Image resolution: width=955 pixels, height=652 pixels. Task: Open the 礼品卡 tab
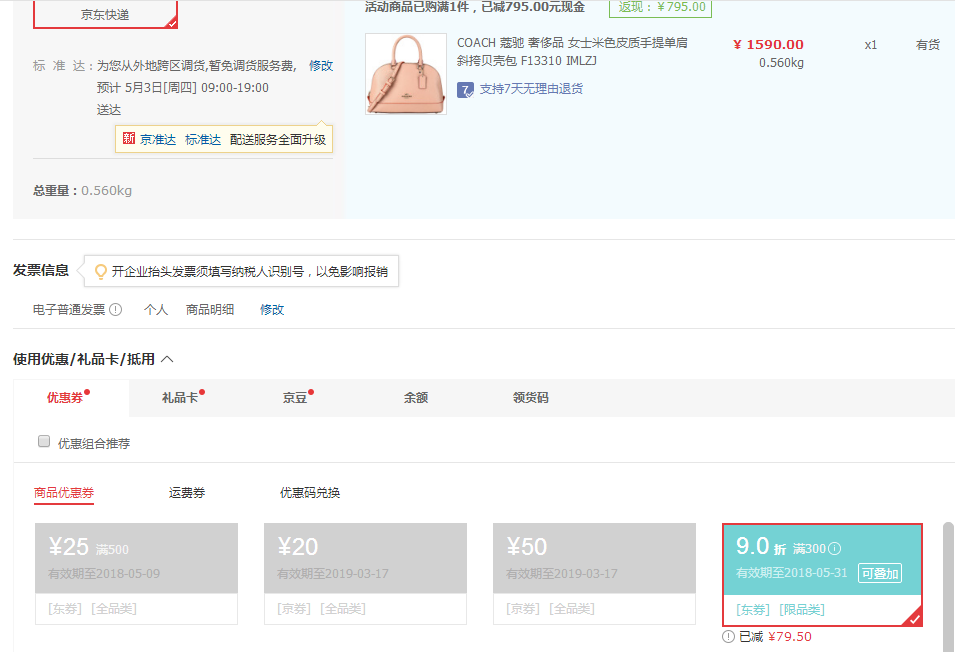(x=180, y=398)
